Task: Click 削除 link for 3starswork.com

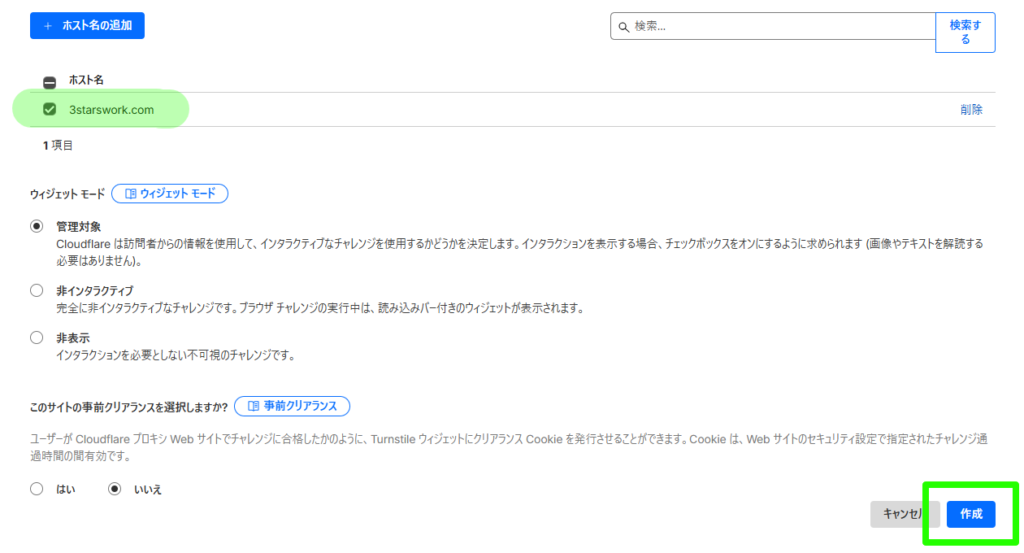Action: click(970, 110)
